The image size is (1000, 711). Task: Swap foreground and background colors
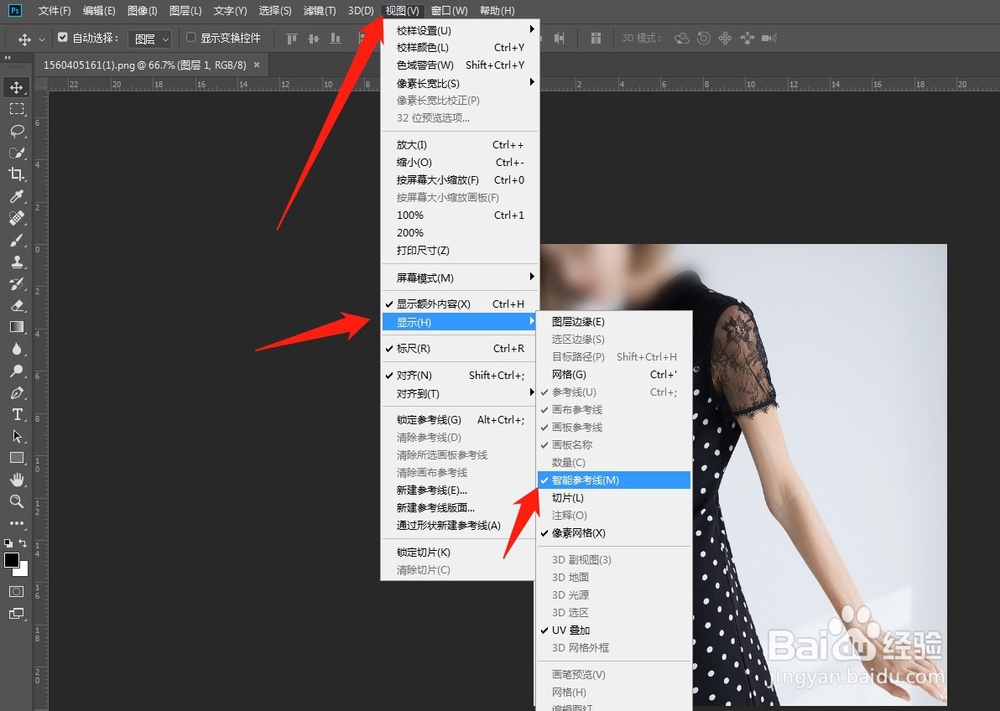(x=23, y=543)
